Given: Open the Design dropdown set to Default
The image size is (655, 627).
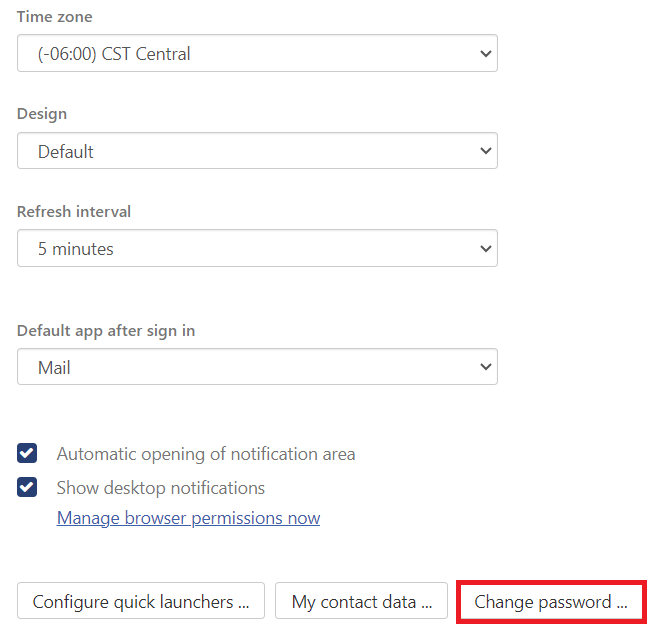Looking at the screenshot, I should click(257, 151).
